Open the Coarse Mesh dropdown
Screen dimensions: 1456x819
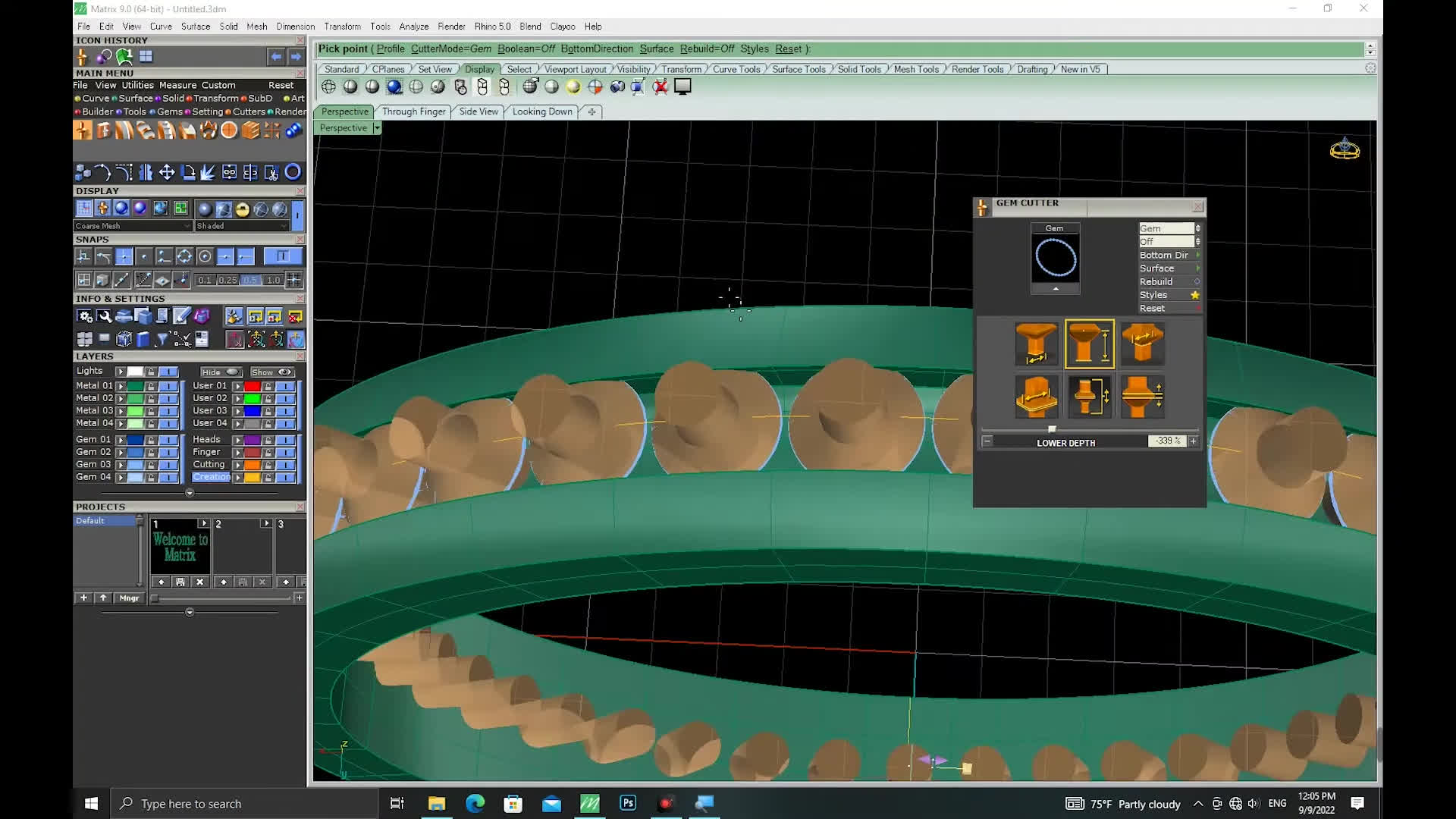[x=132, y=226]
